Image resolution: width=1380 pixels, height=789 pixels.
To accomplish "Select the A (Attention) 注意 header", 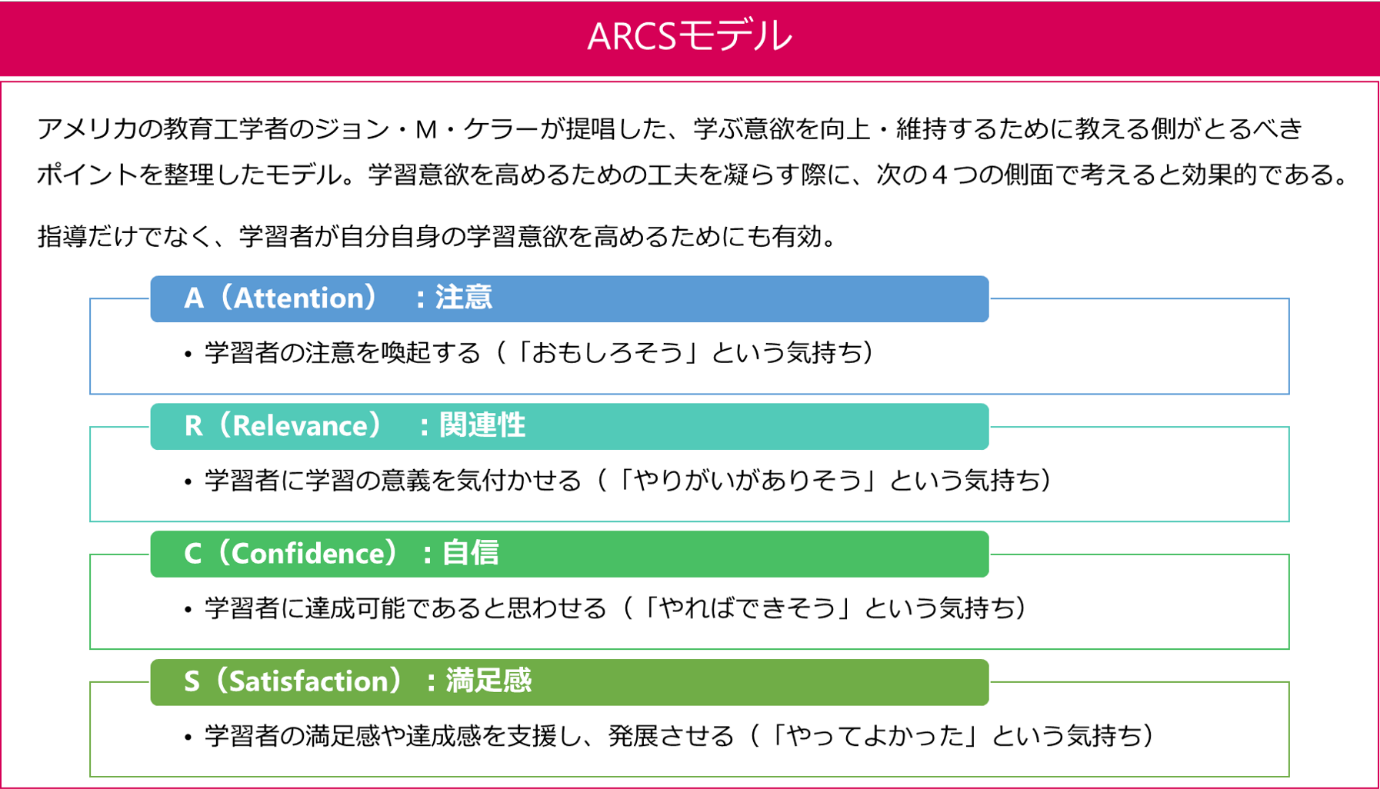I will click(x=569, y=298).
